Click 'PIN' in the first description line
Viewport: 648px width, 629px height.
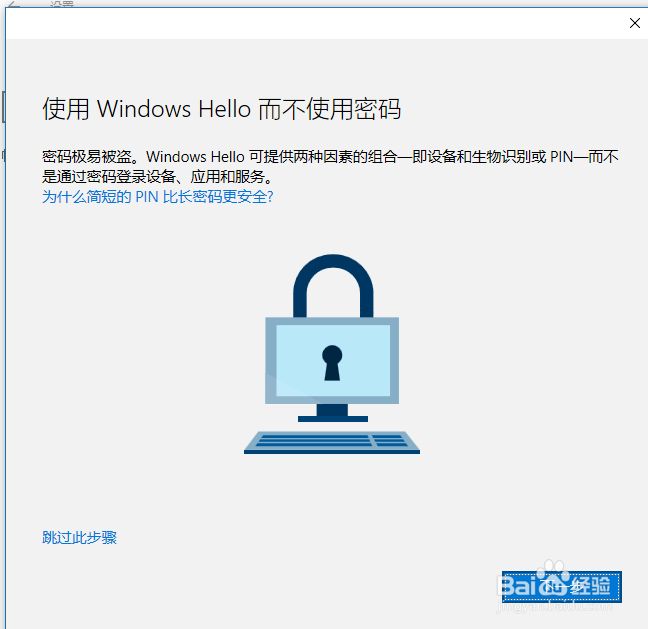pyautogui.click(x=561, y=157)
